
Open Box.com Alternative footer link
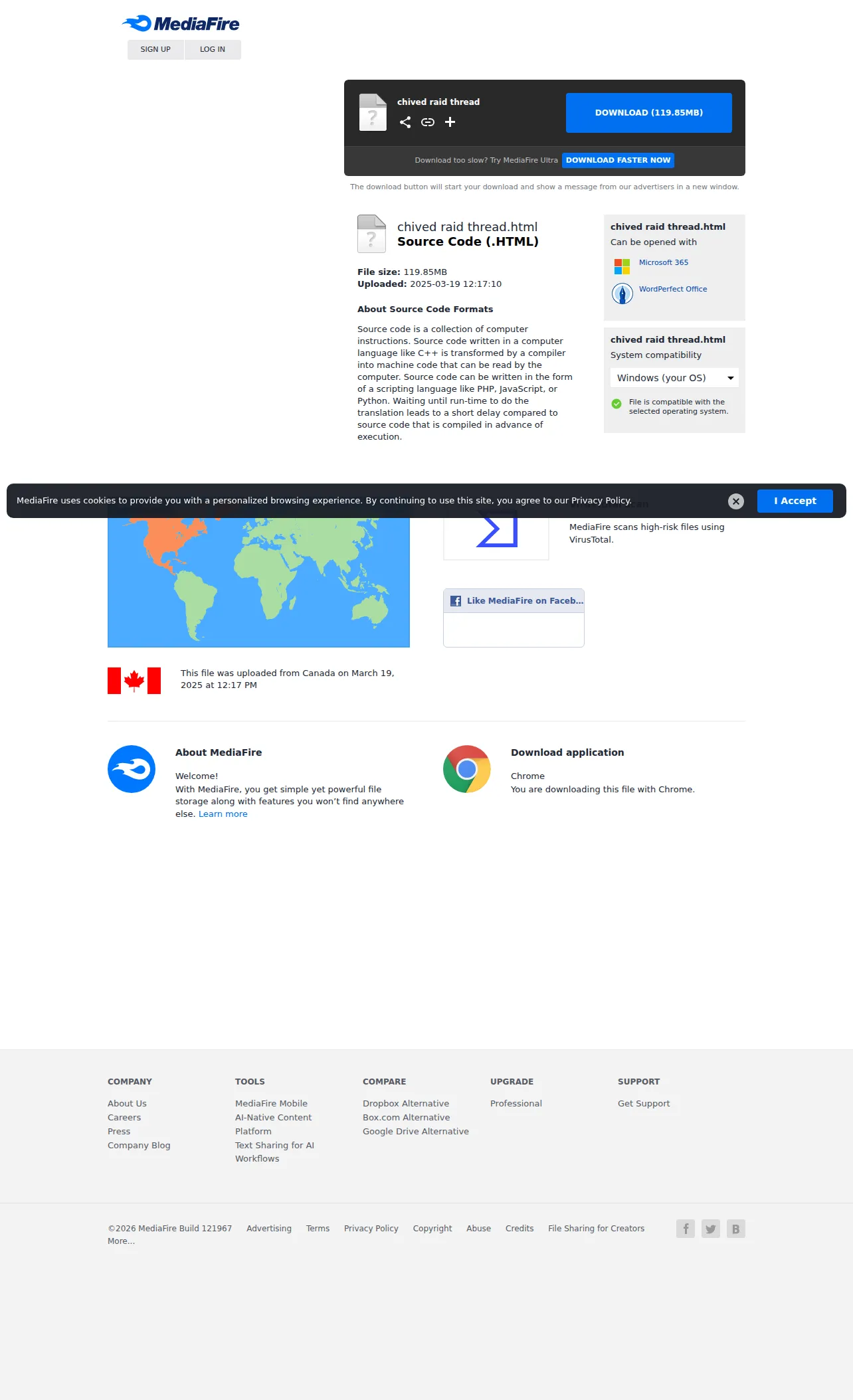pos(407,1118)
